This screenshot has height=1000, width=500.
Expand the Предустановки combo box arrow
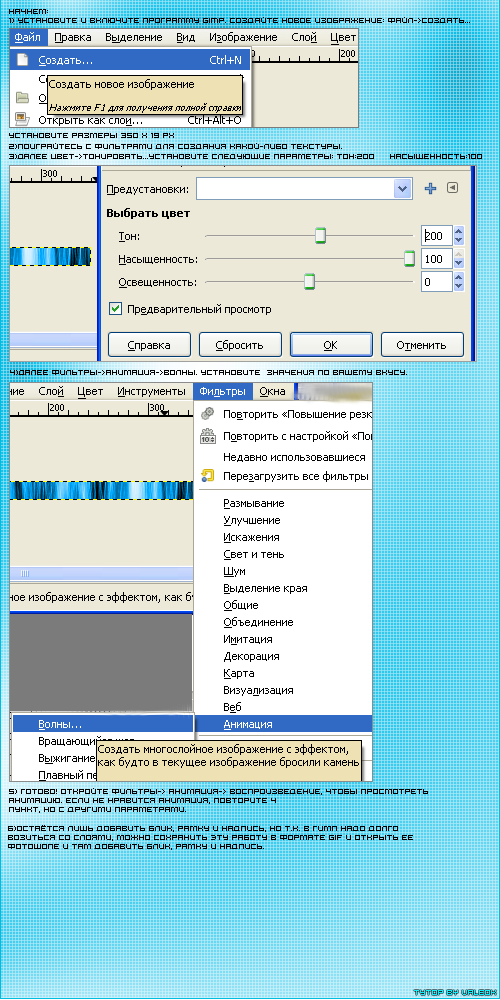tap(402, 189)
